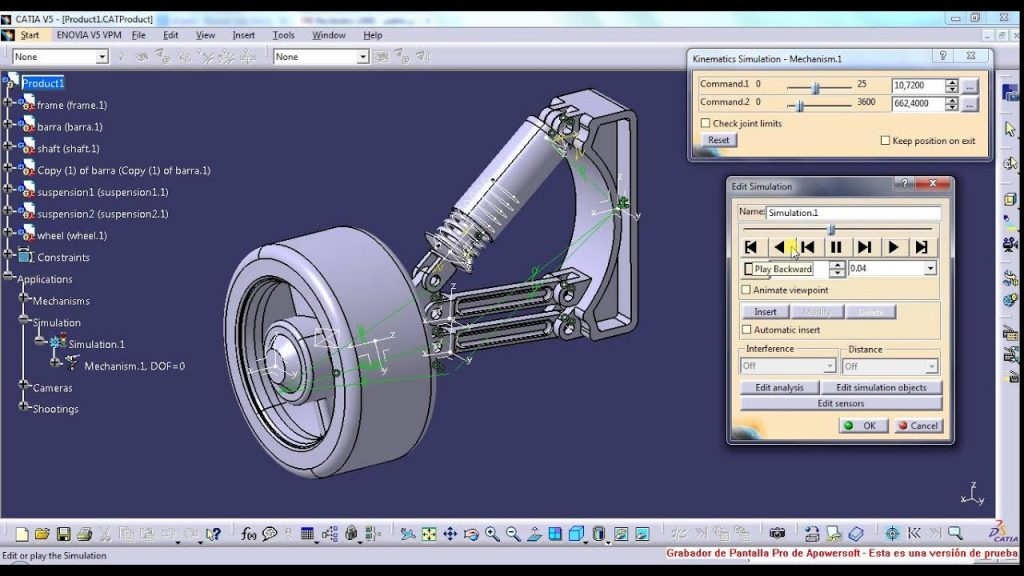Image resolution: width=1024 pixels, height=576 pixels.
Task: Expand the barra (barra.1) tree node
Action: [x=8, y=124]
